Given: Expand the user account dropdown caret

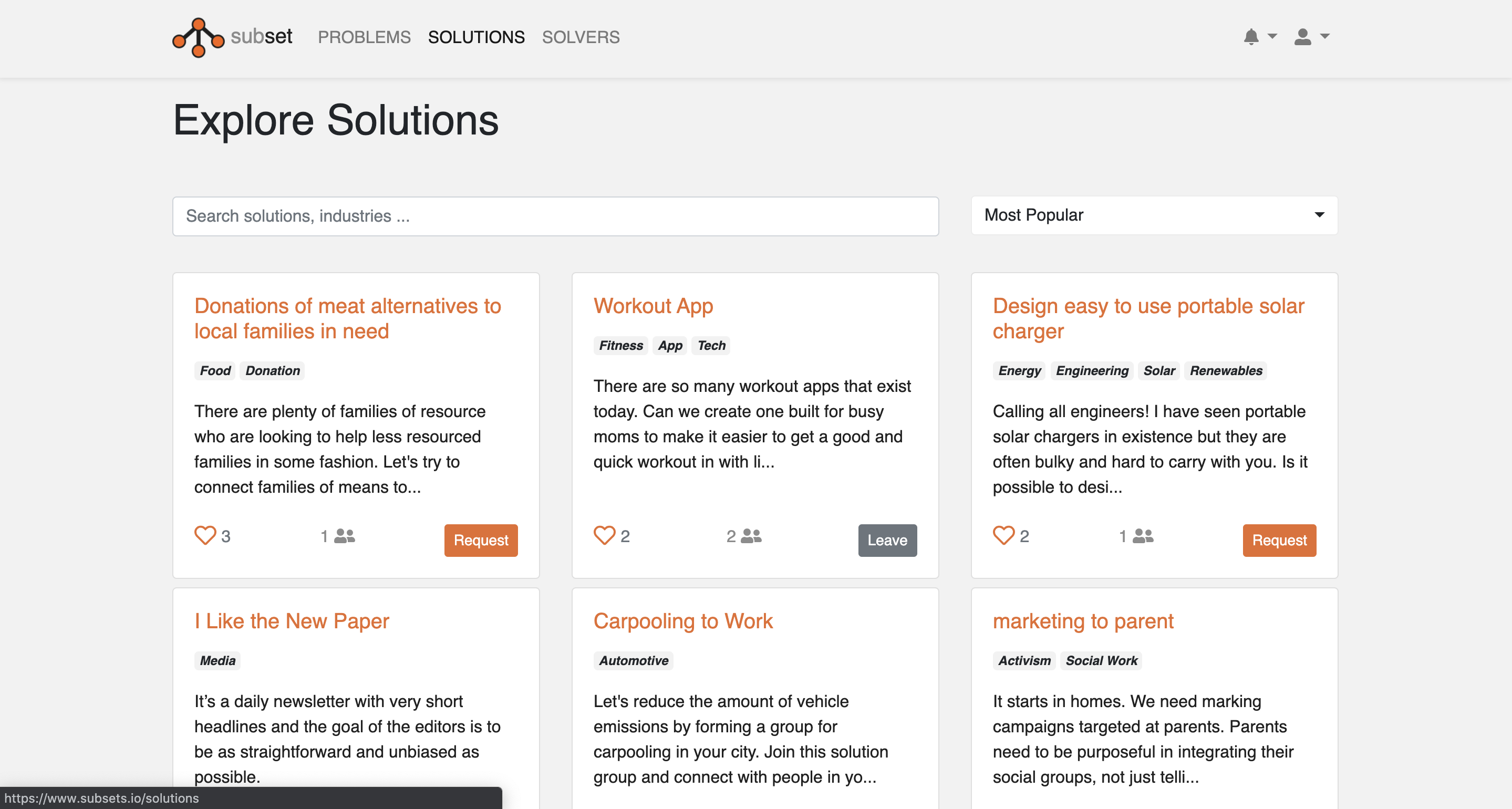Looking at the screenshot, I should pyautogui.click(x=1324, y=36).
